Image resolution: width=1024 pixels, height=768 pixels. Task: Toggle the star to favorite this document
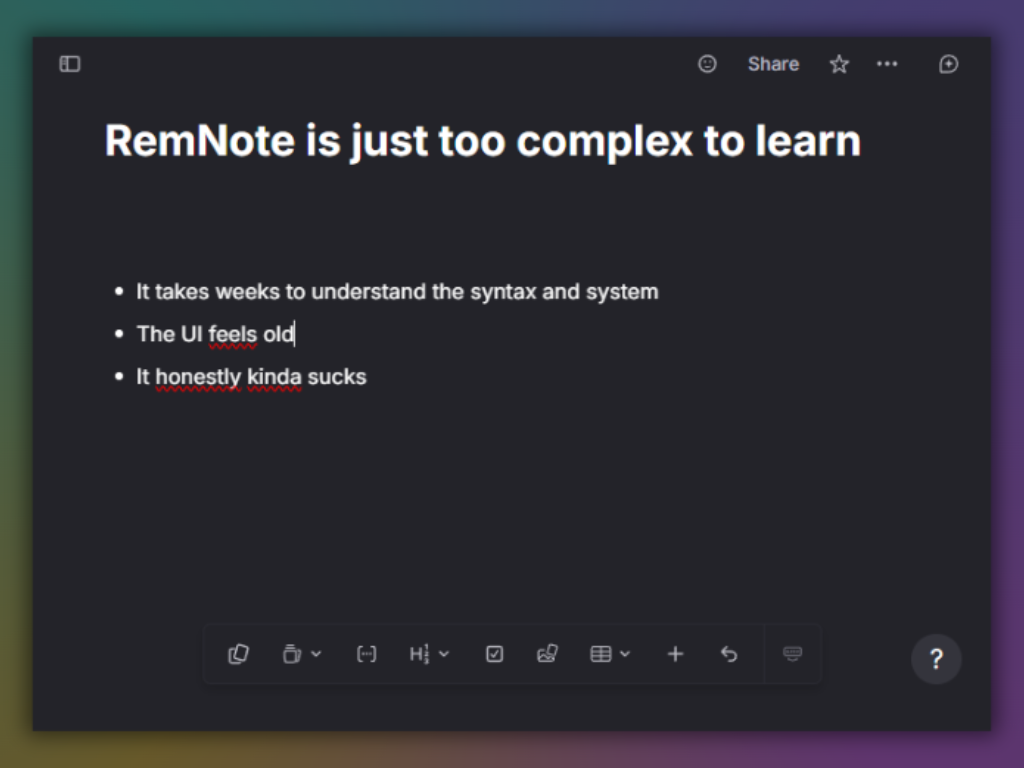839,64
